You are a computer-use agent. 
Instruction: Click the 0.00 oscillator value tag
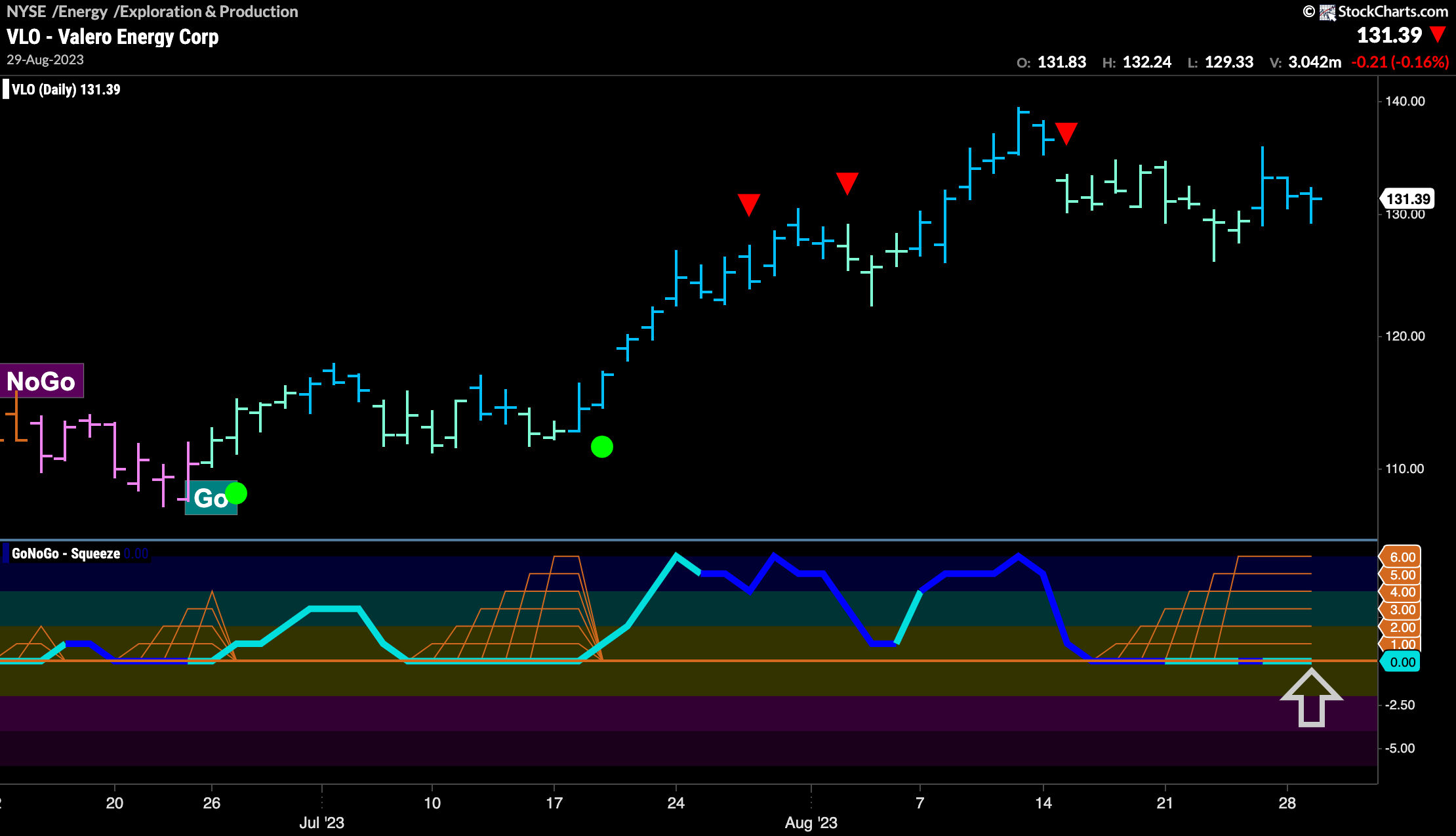point(1400,662)
